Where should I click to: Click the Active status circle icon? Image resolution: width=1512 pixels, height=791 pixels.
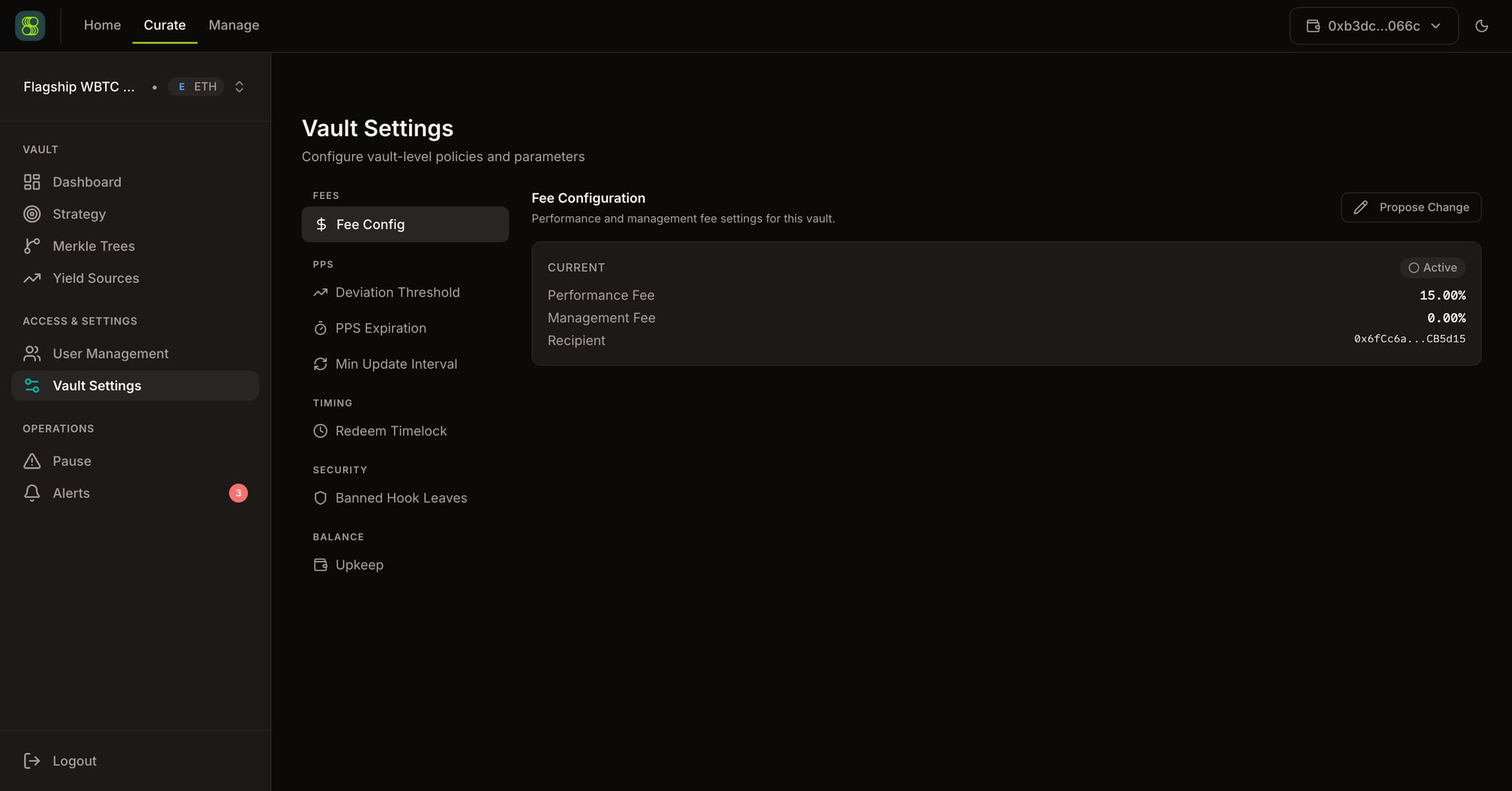[x=1414, y=268]
